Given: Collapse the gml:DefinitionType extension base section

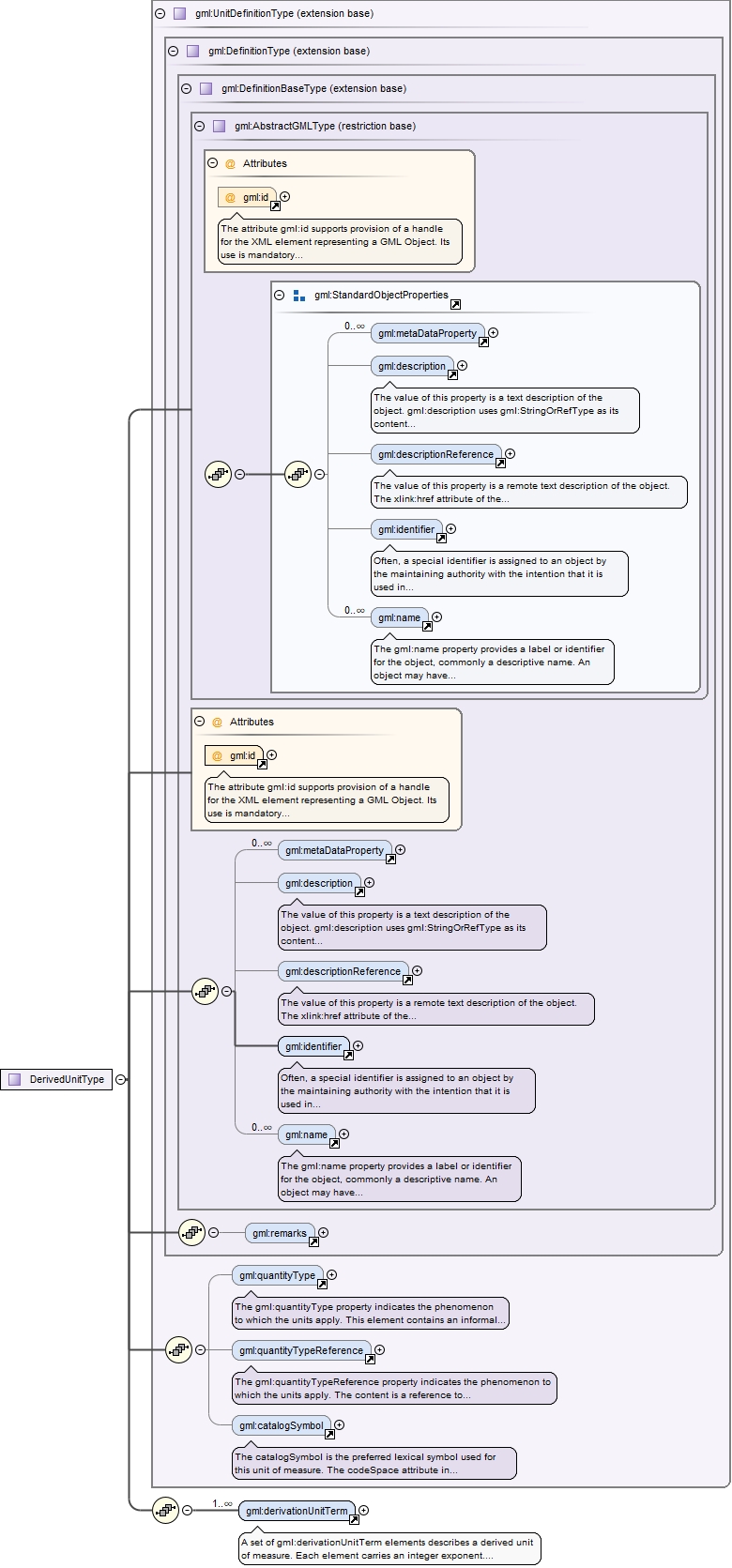Looking at the screenshot, I should click(173, 52).
